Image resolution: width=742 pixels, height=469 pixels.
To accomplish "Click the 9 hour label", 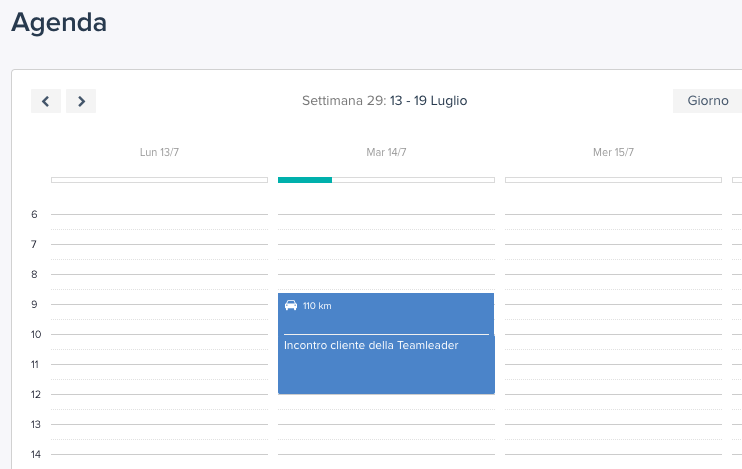I will (34, 304).
